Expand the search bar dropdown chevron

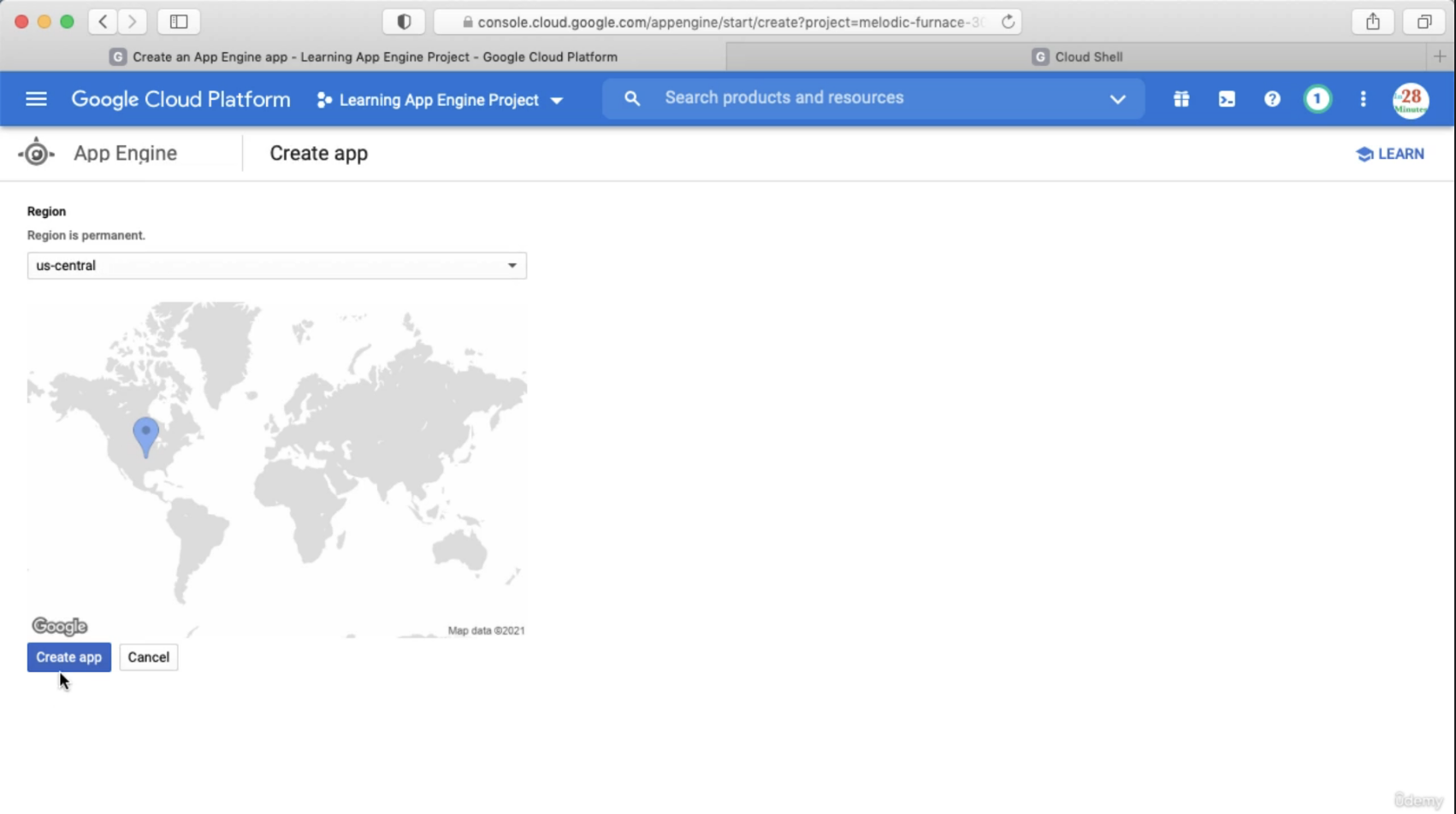click(1117, 99)
